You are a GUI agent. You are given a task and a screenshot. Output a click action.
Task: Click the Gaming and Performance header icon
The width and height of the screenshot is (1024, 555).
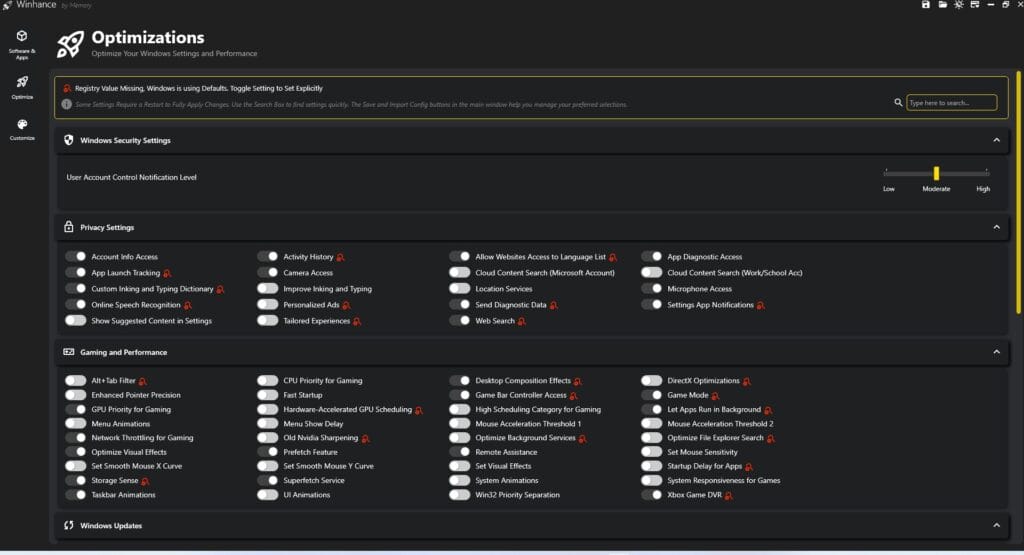click(69, 352)
